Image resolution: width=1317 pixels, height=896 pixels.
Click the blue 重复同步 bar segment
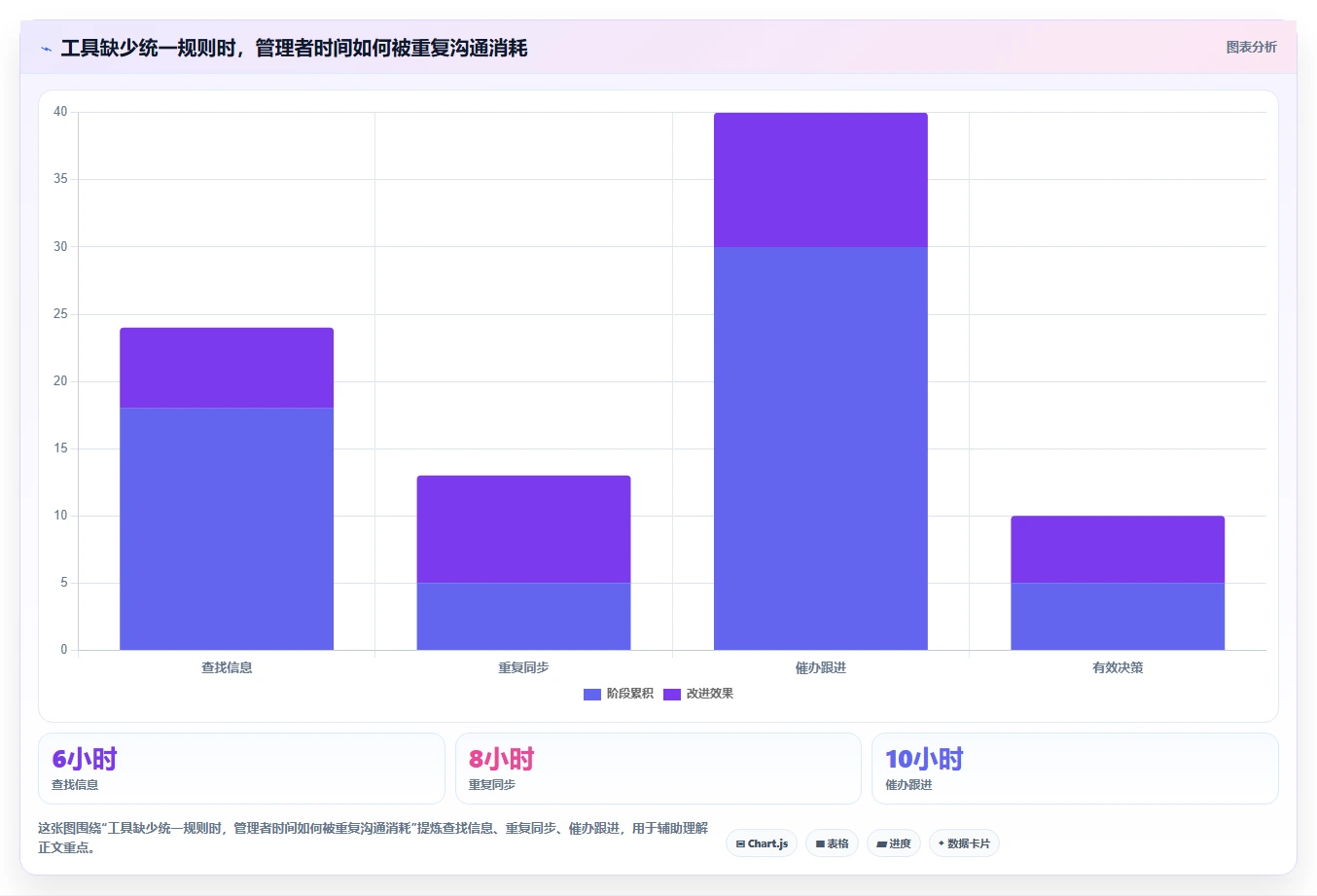pyautogui.click(x=523, y=616)
